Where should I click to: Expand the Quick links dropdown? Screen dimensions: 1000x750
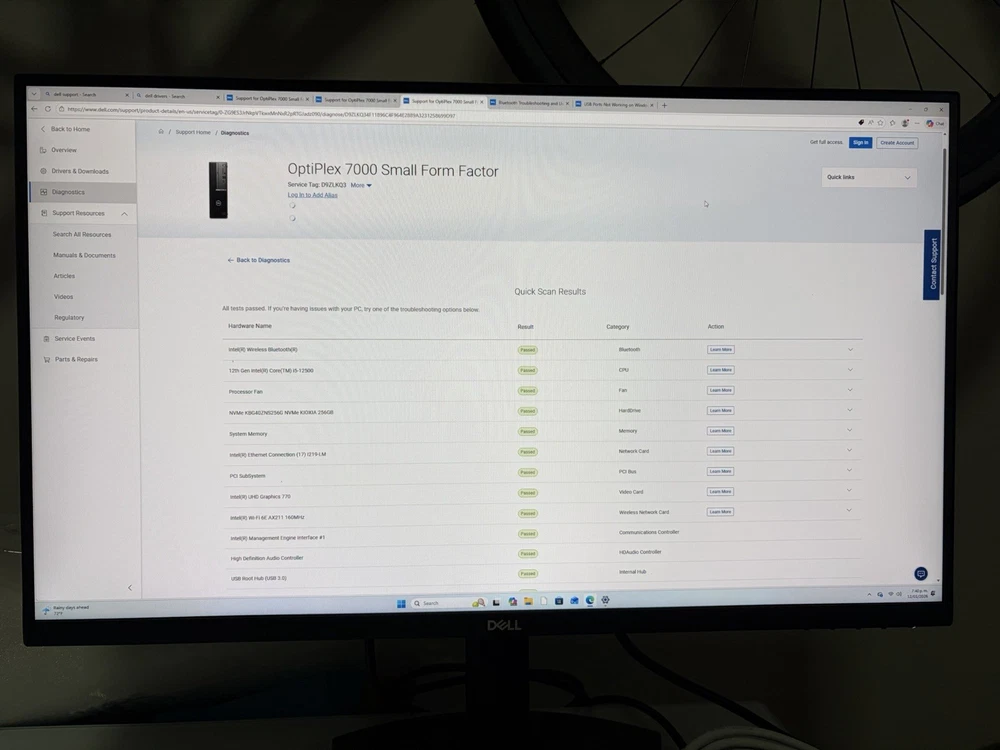pos(868,177)
